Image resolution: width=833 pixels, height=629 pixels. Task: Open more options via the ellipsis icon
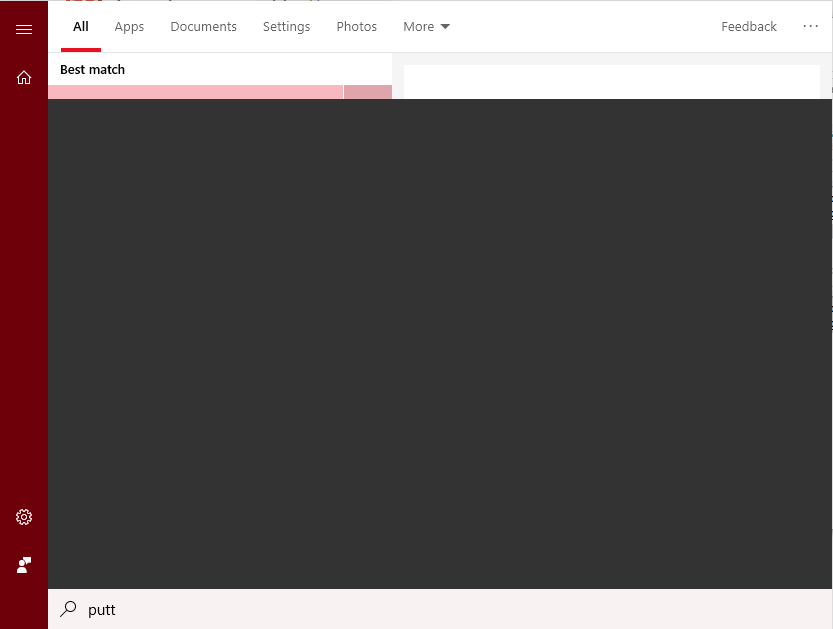pyautogui.click(x=810, y=26)
